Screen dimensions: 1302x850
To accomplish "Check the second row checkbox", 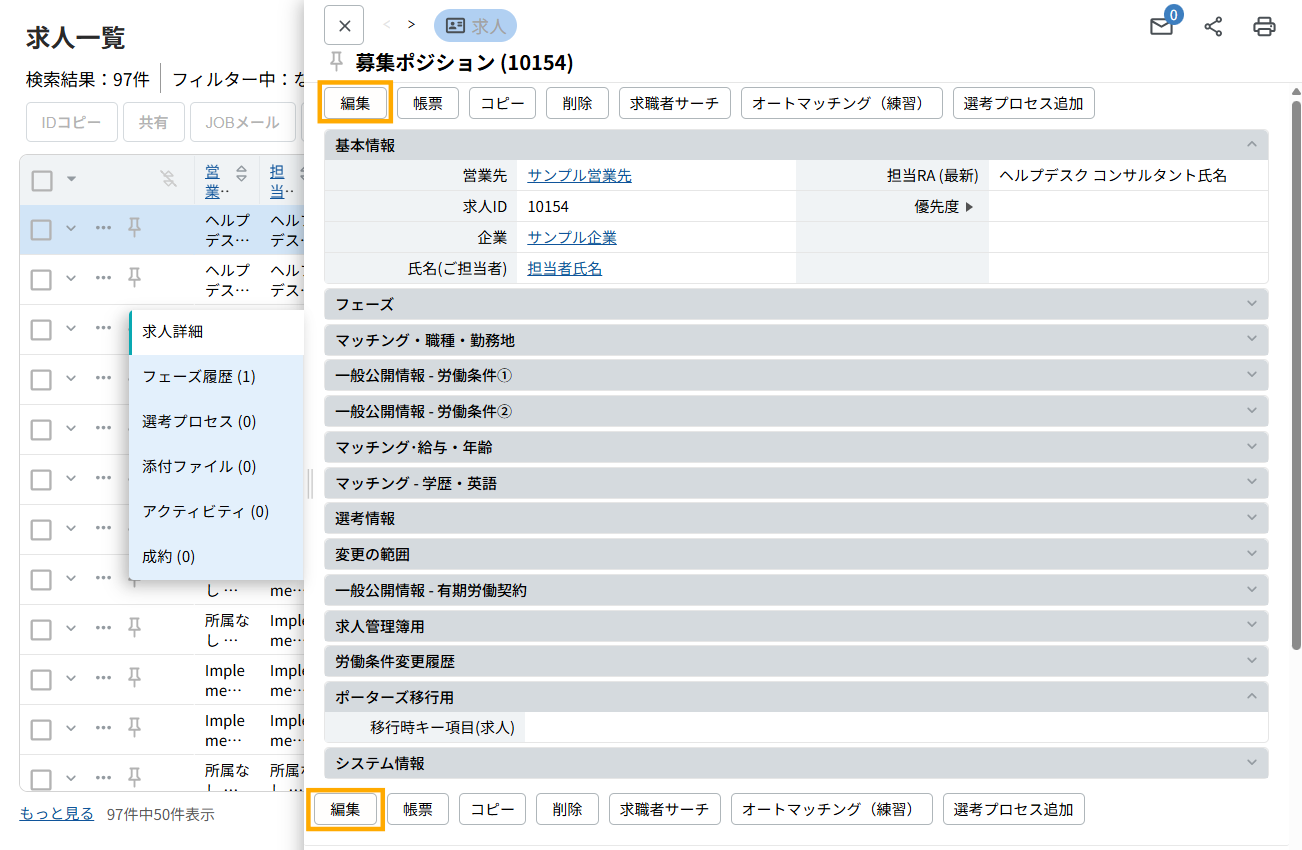I will (41, 280).
